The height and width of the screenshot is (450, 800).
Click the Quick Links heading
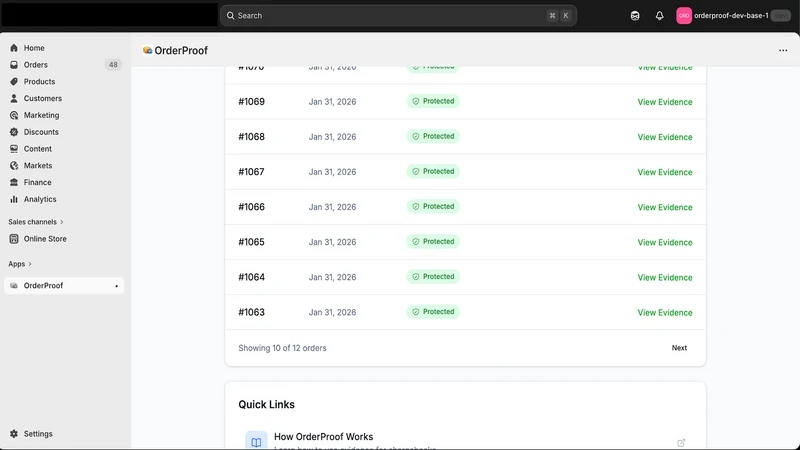tap(266, 405)
